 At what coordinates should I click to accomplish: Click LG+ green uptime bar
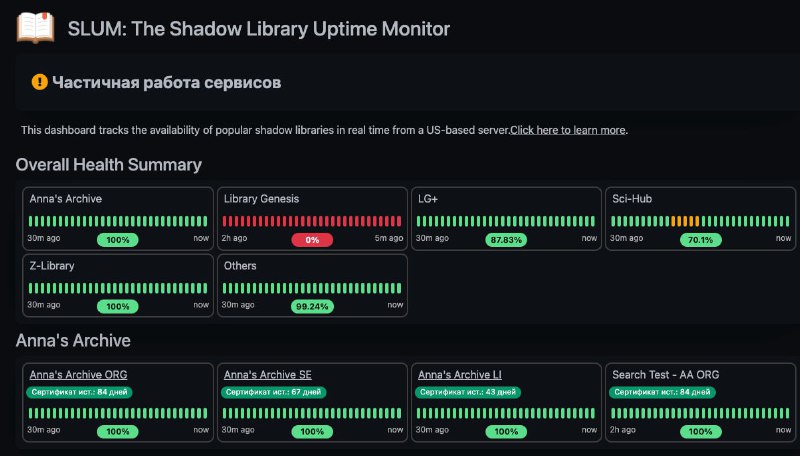tap(506, 221)
